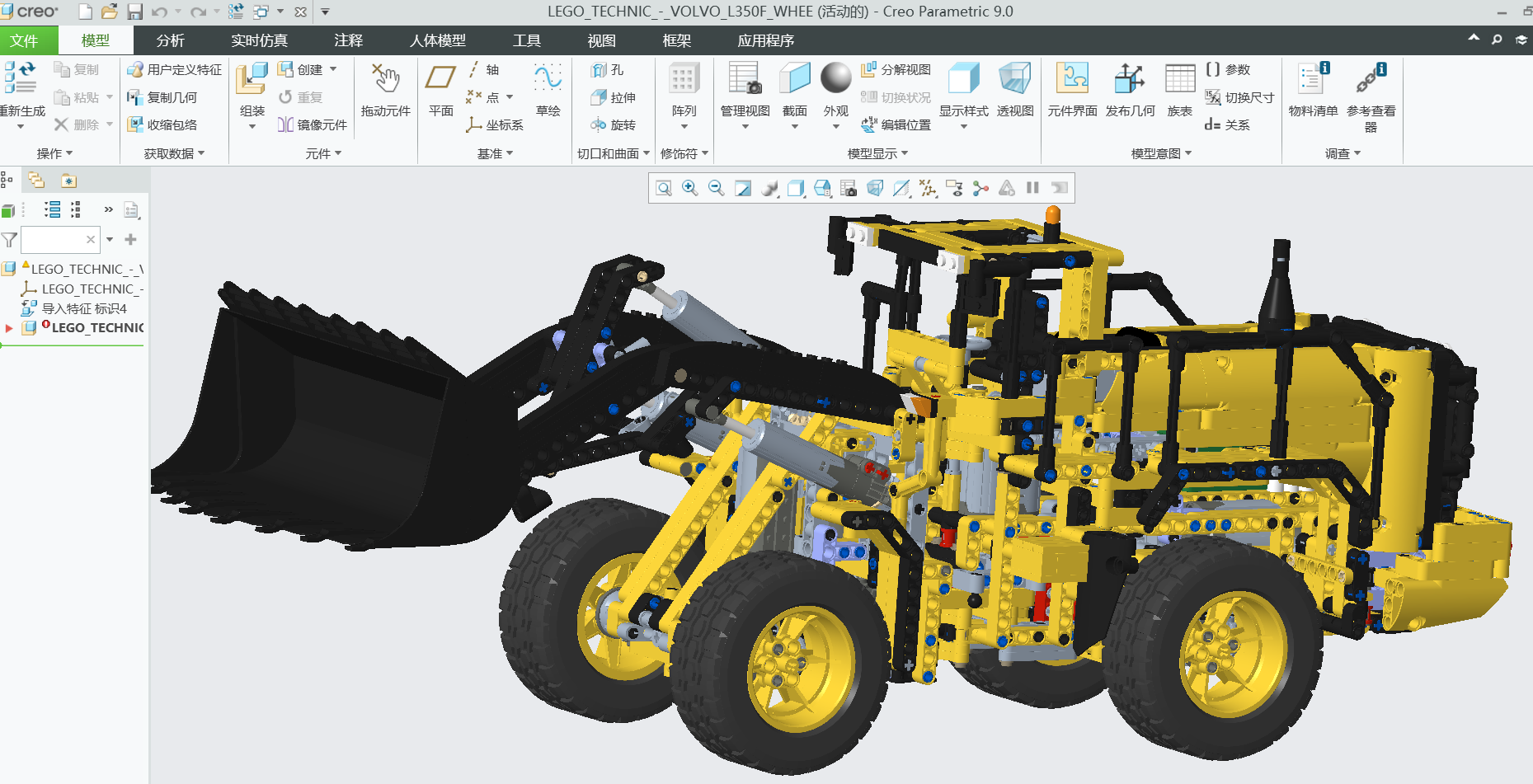Expand the 操作 group dropdown
Screen dimensions: 1533x784
pyautogui.click(x=55, y=153)
